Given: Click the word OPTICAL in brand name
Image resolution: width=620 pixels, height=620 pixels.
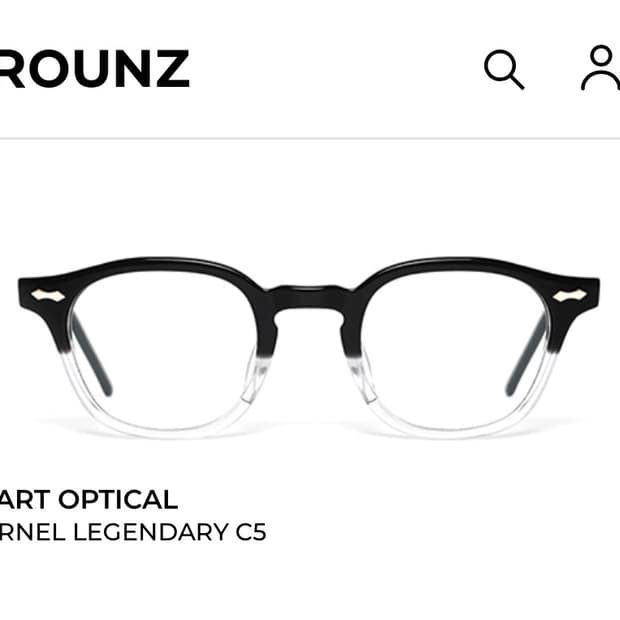Looking at the screenshot, I should tap(118, 499).
